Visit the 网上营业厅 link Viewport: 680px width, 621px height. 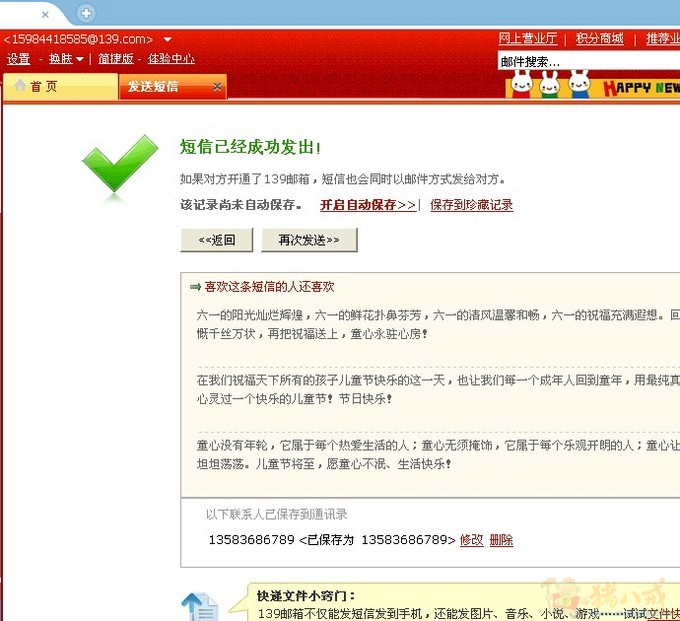(528, 39)
